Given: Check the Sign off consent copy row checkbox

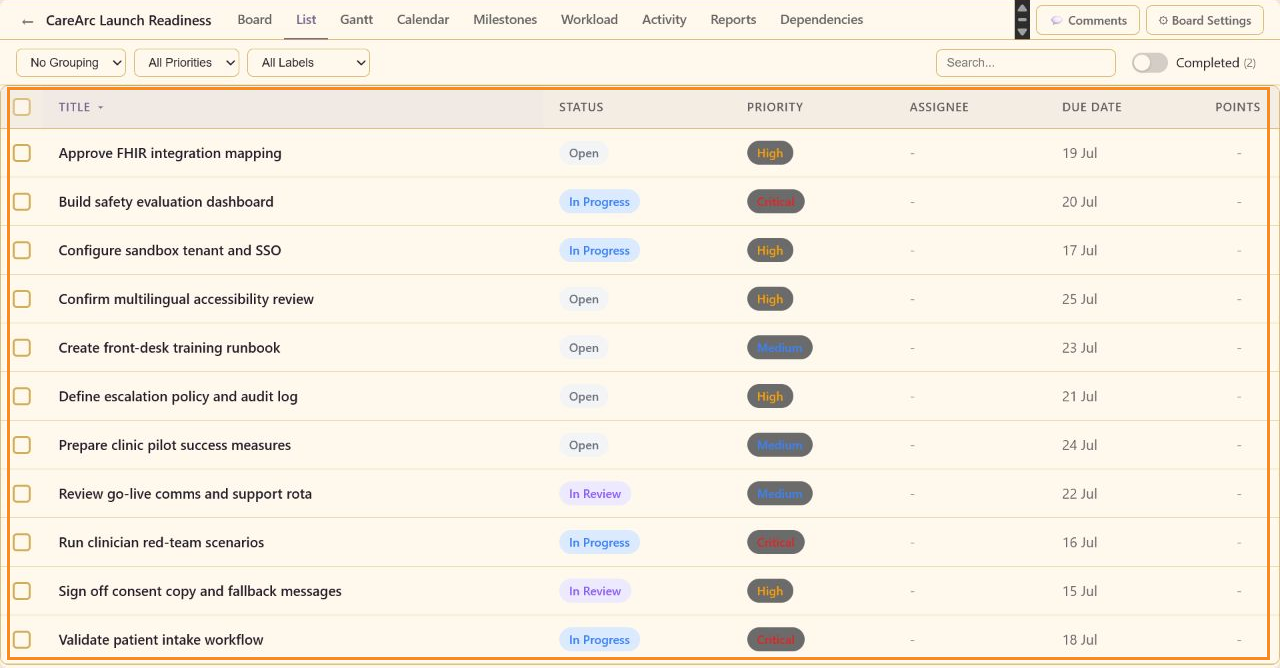Looking at the screenshot, I should coord(22,591).
